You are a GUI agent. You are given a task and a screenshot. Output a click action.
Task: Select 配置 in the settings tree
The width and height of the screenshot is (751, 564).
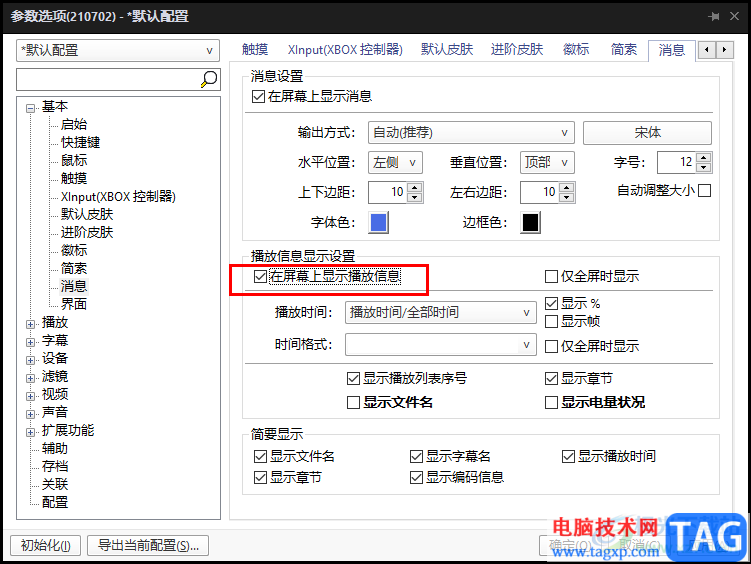pos(55,502)
